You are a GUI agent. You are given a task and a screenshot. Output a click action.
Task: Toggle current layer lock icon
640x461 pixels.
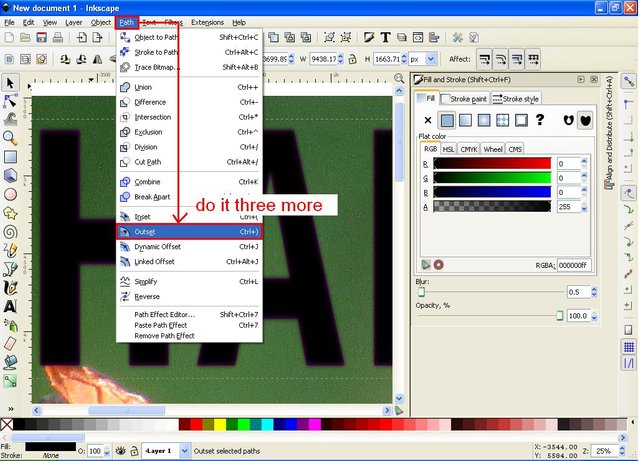(x=134, y=451)
